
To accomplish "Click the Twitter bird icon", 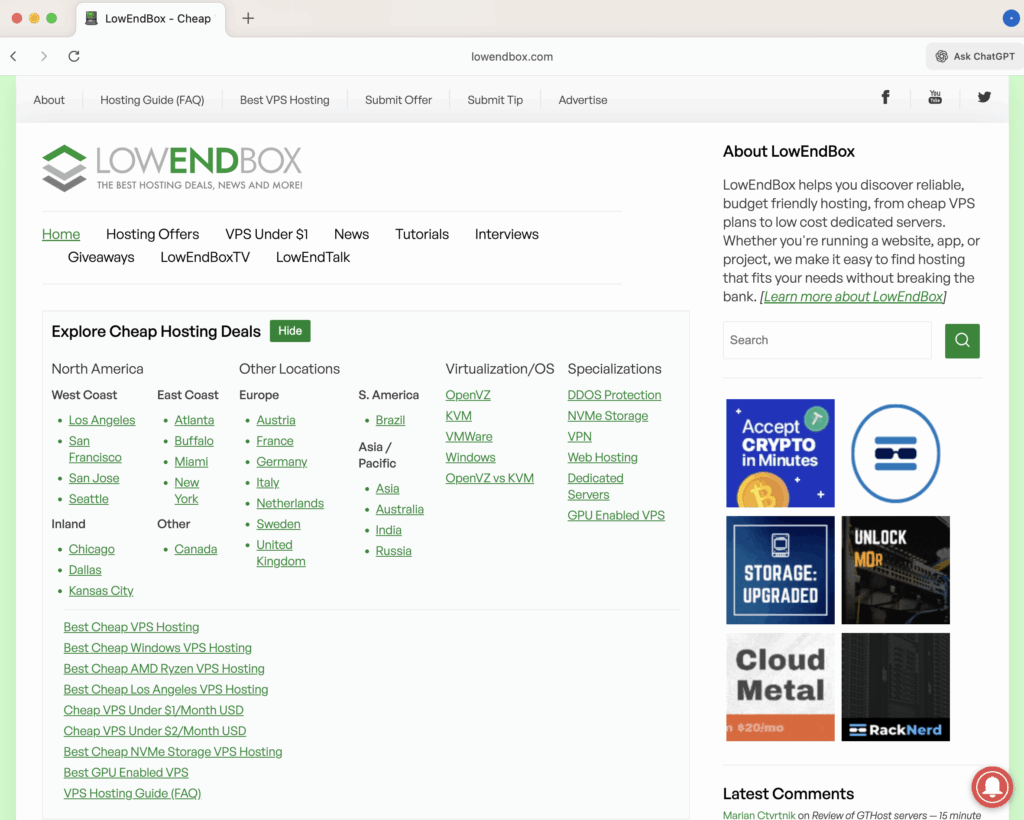I will click(984, 97).
